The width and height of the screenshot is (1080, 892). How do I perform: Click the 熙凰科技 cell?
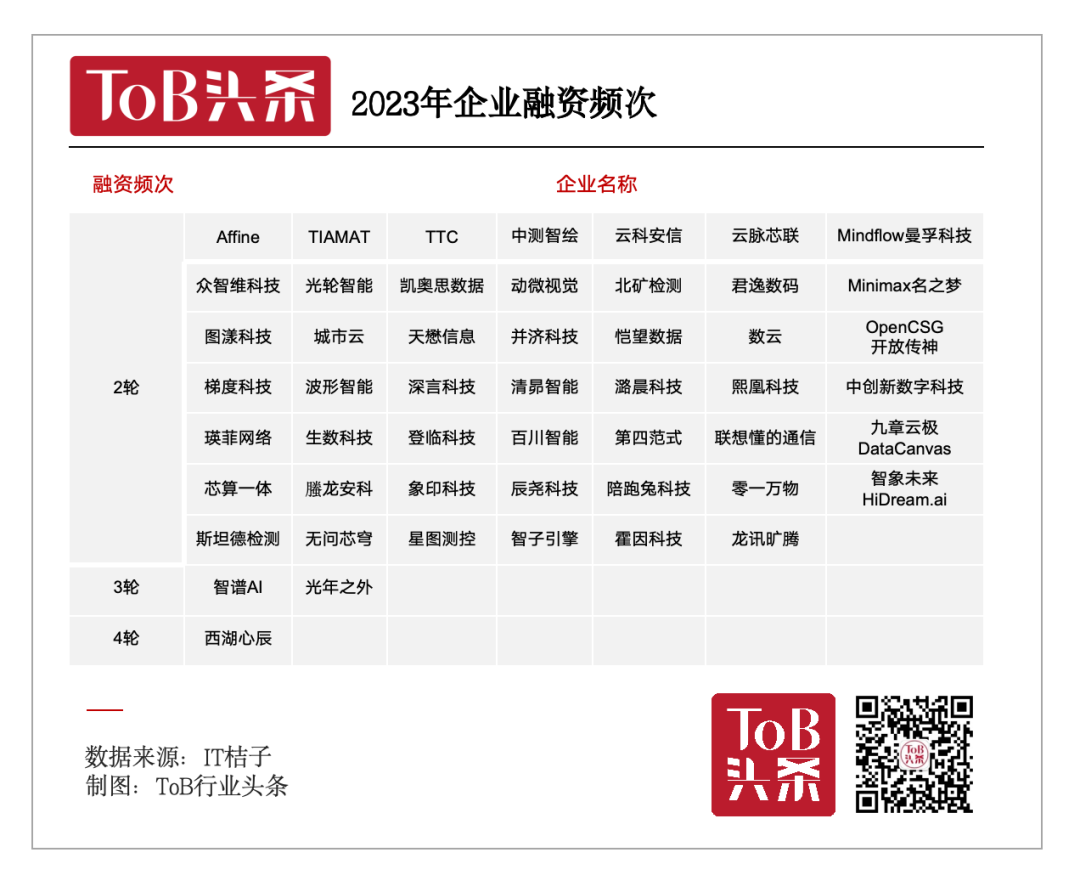coord(765,387)
